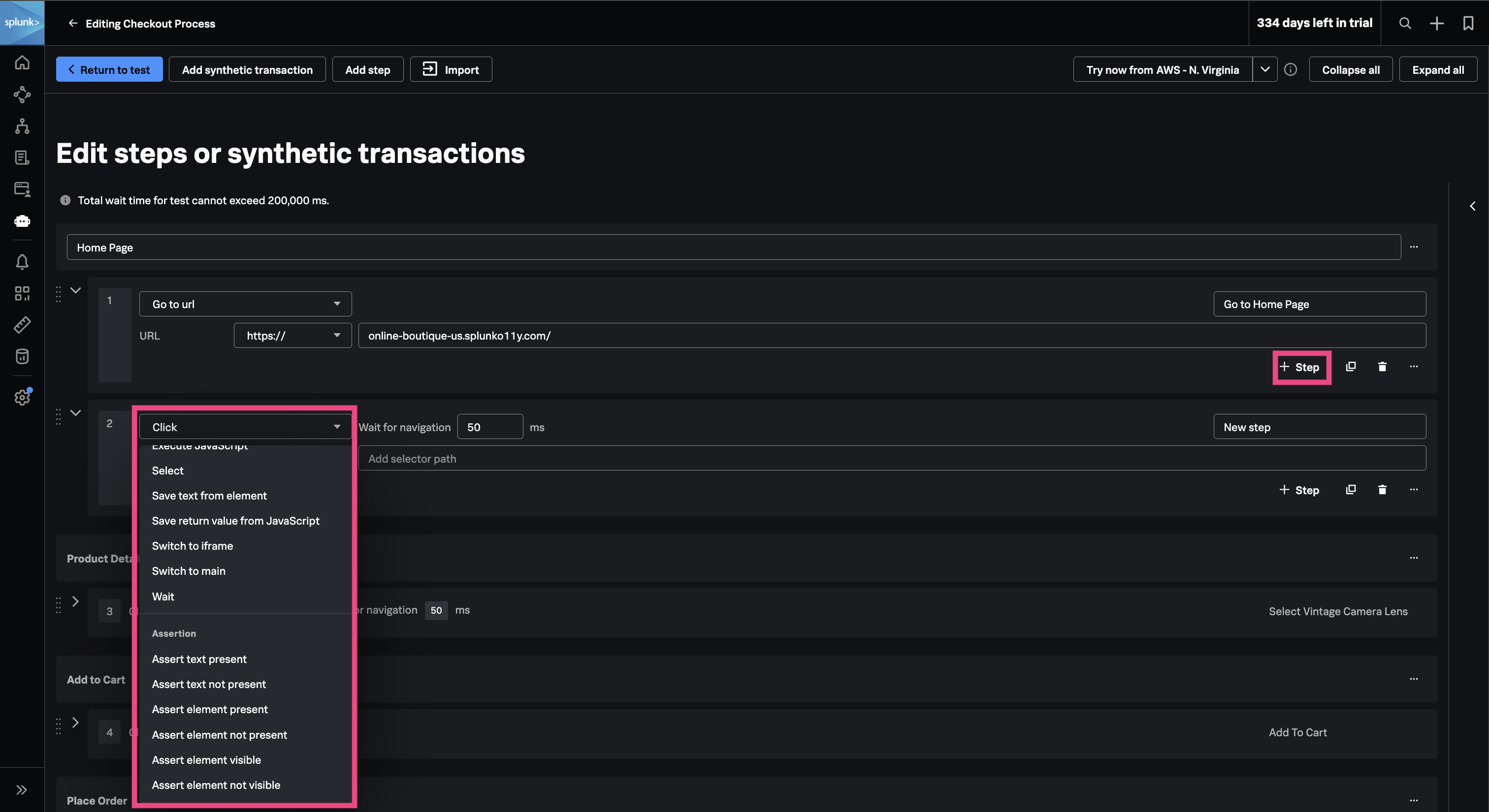This screenshot has width=1489, height=812.
Task: Click Add synthetic transaction button
Action: 247,69
